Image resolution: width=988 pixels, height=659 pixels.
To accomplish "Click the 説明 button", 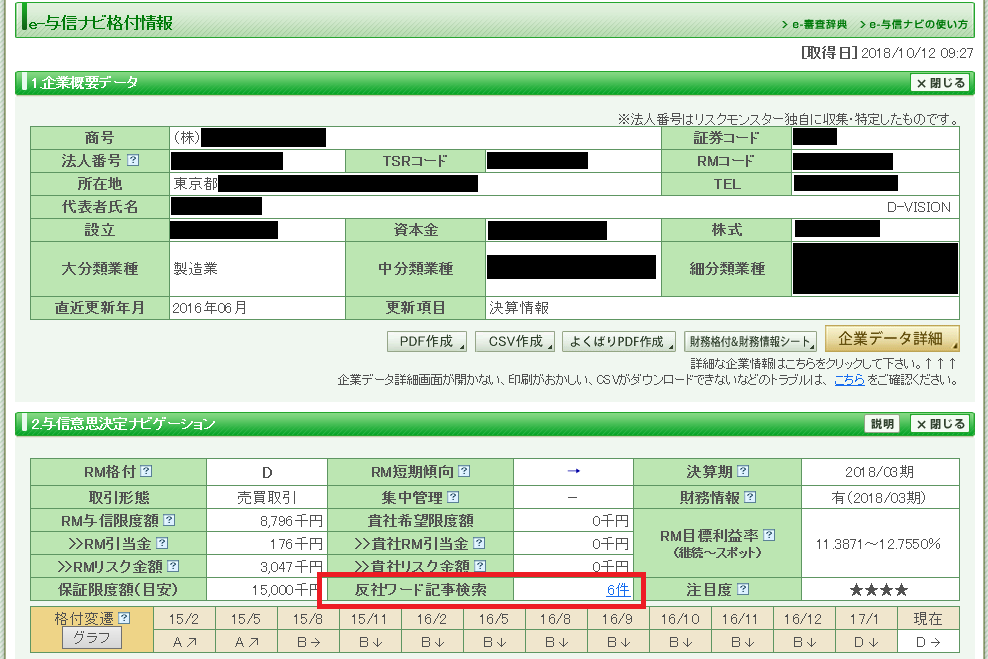I will coord(882,424).
